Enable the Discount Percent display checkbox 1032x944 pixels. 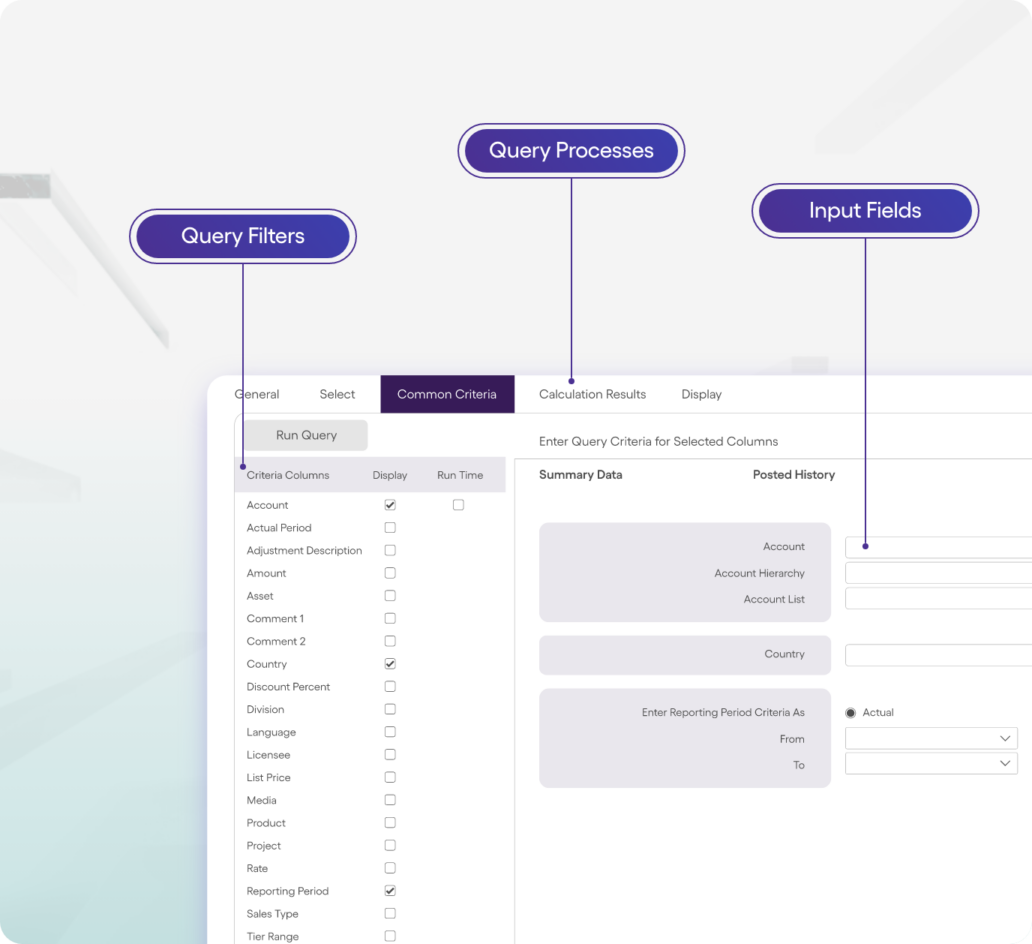tap(390, 687)
